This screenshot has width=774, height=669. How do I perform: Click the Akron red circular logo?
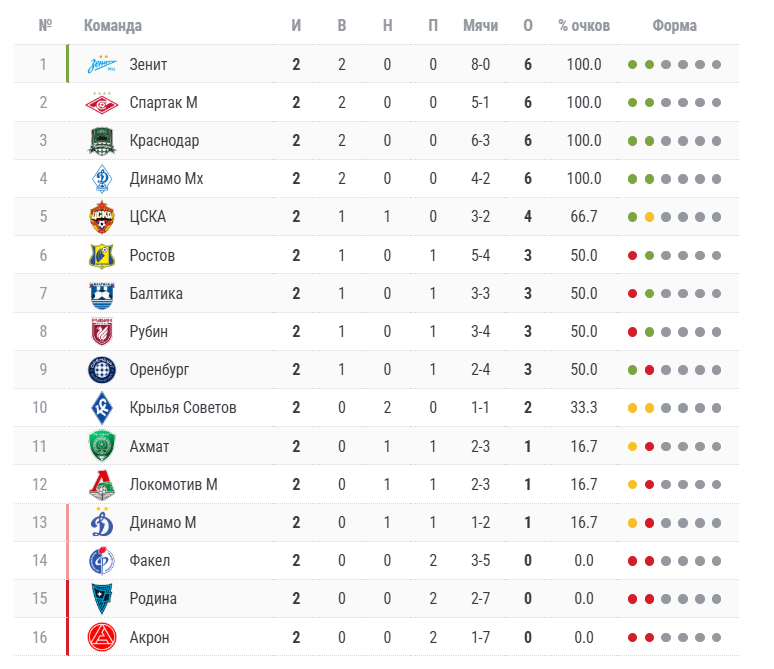[x=102, y=637]
